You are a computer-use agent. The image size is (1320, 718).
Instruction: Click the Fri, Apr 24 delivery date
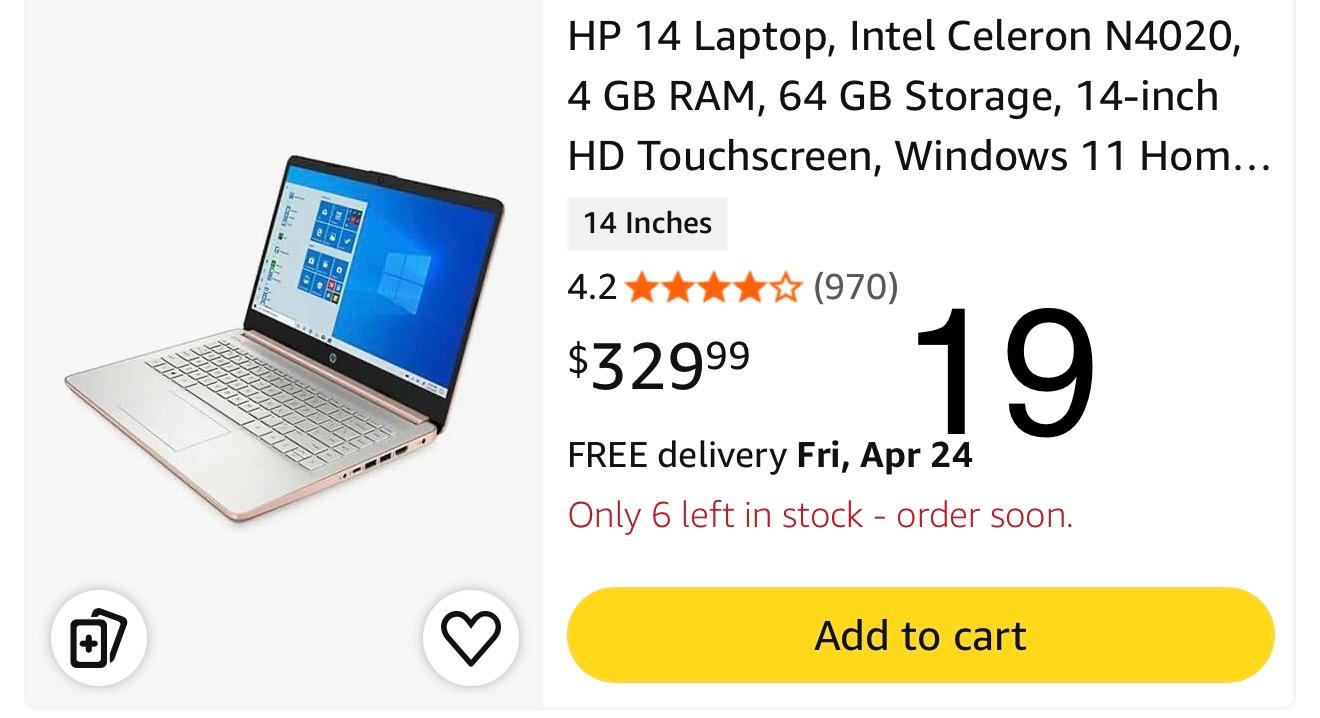[x=884, y=456]
